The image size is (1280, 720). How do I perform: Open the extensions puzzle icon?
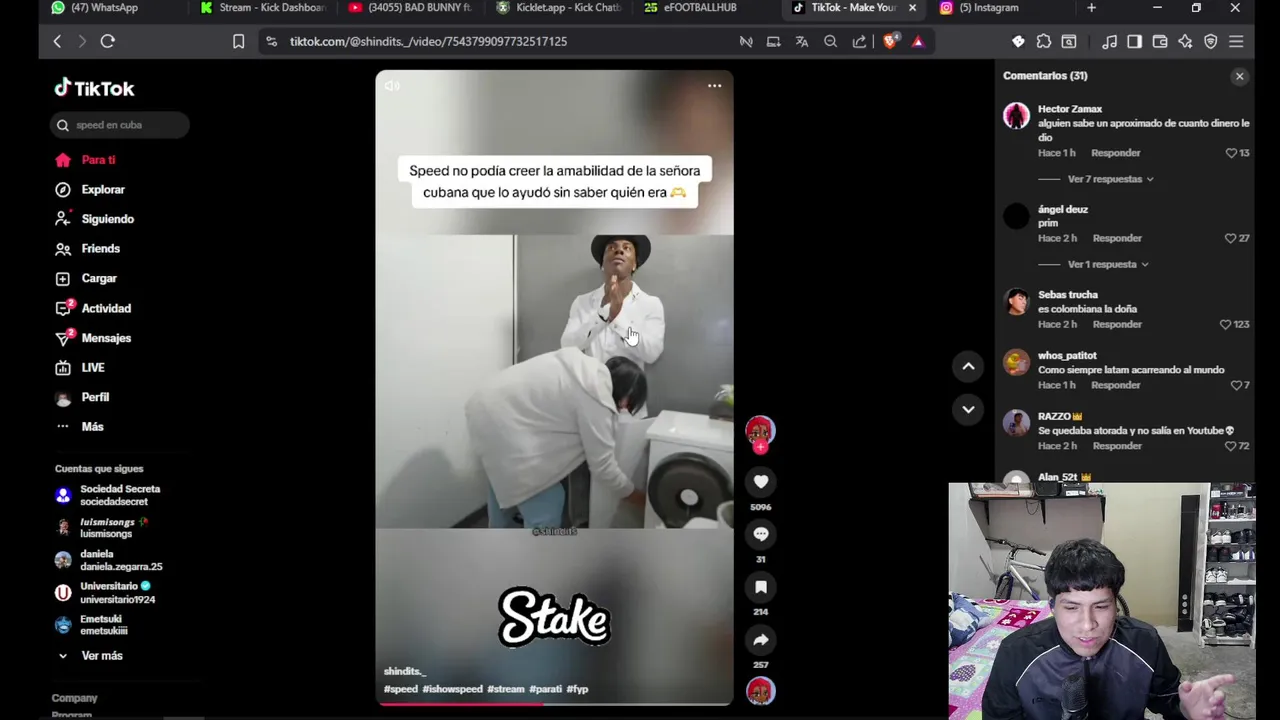click(x=1044, y=41)
